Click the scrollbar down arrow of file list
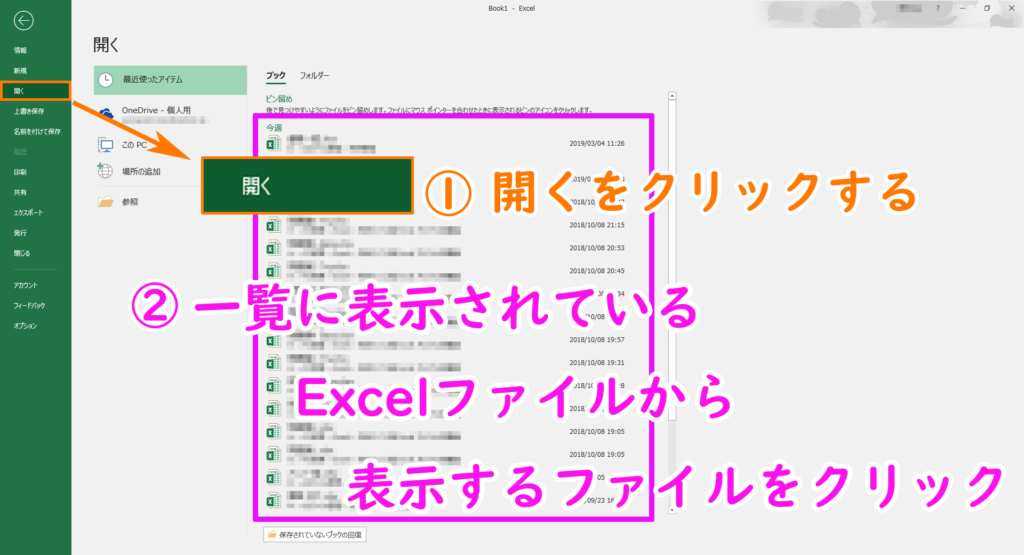This screenshot has width=1024, height=555. (x=672, y=510)
